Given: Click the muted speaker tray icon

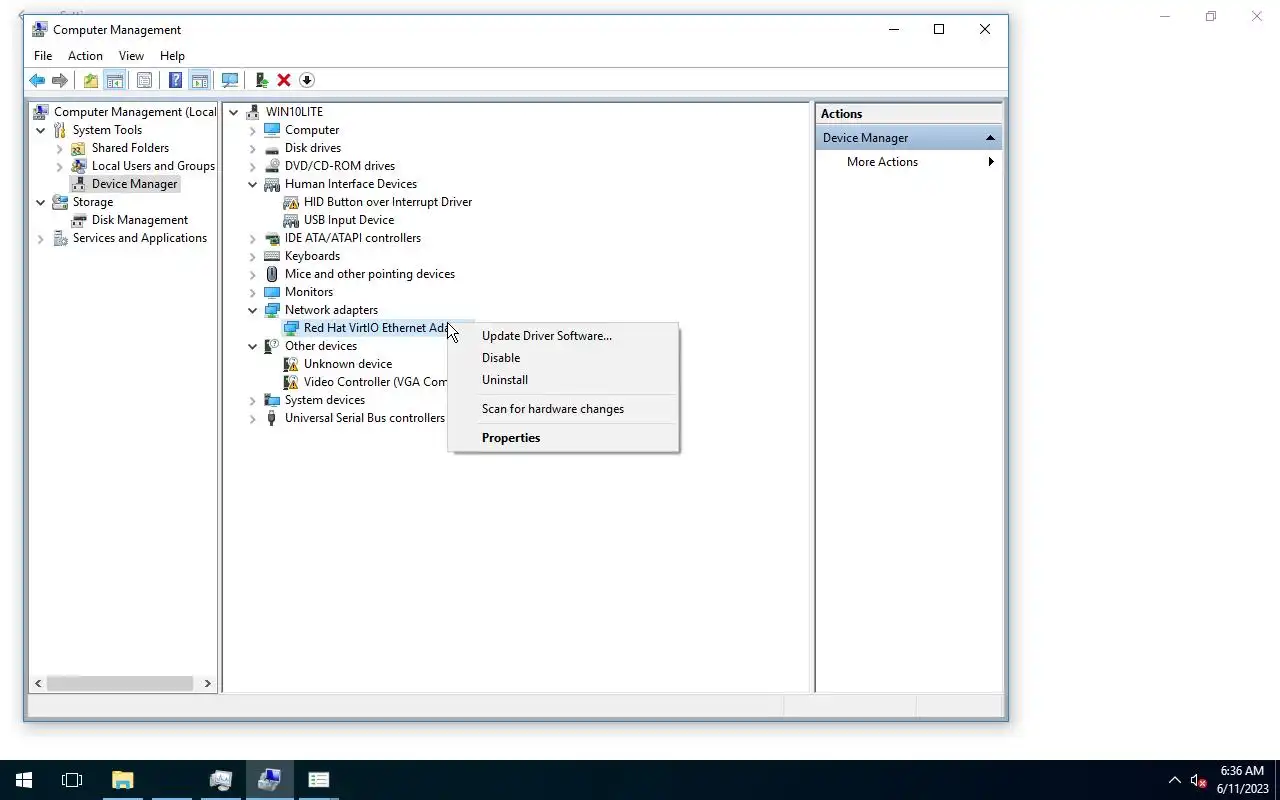Looking at the screenshot, I should [1198, 780].
